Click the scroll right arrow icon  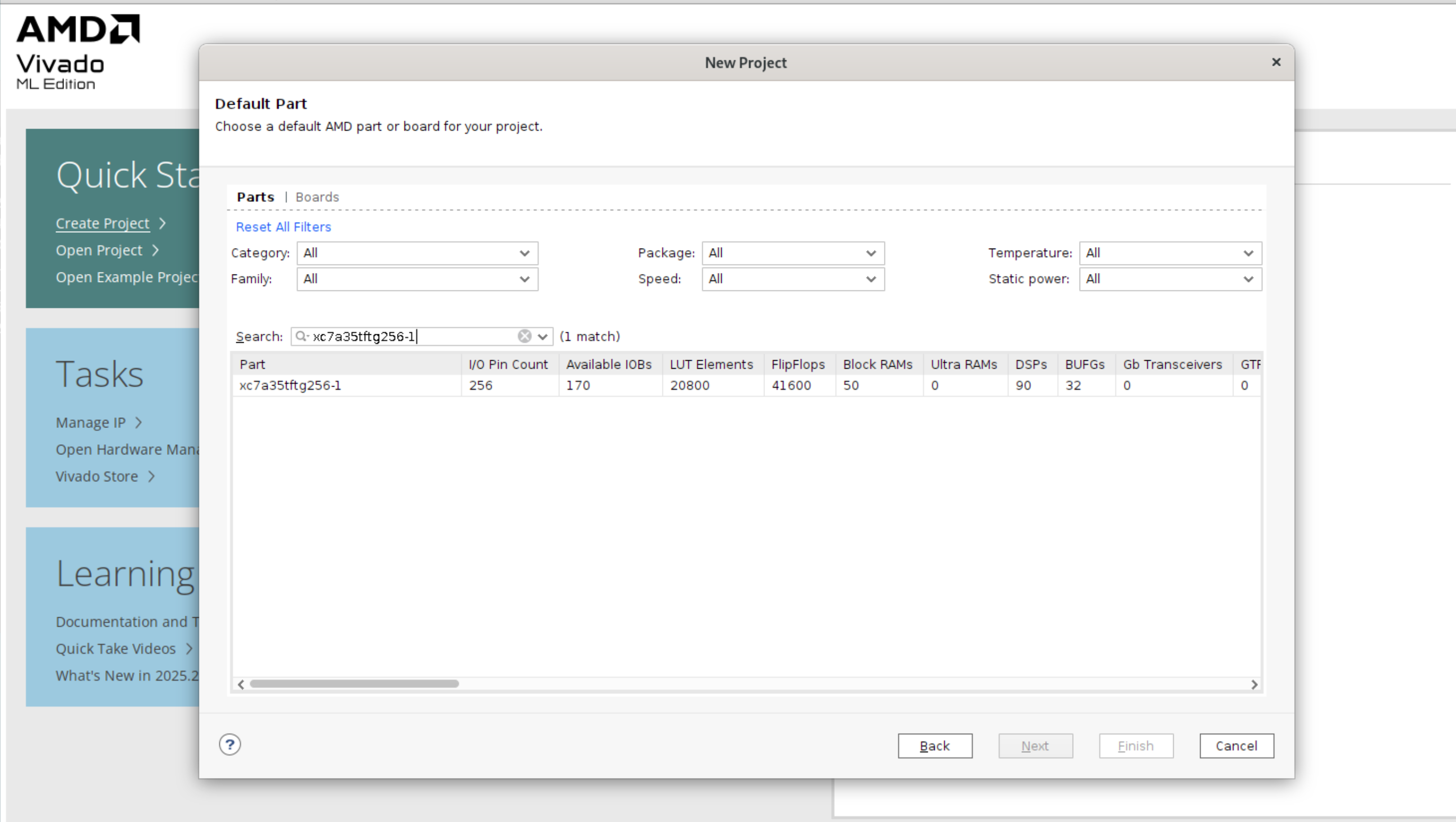coord(1254,684)
